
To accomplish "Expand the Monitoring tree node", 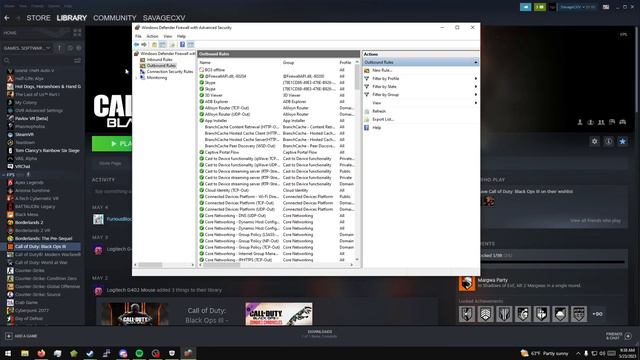I will click(136, 78).
